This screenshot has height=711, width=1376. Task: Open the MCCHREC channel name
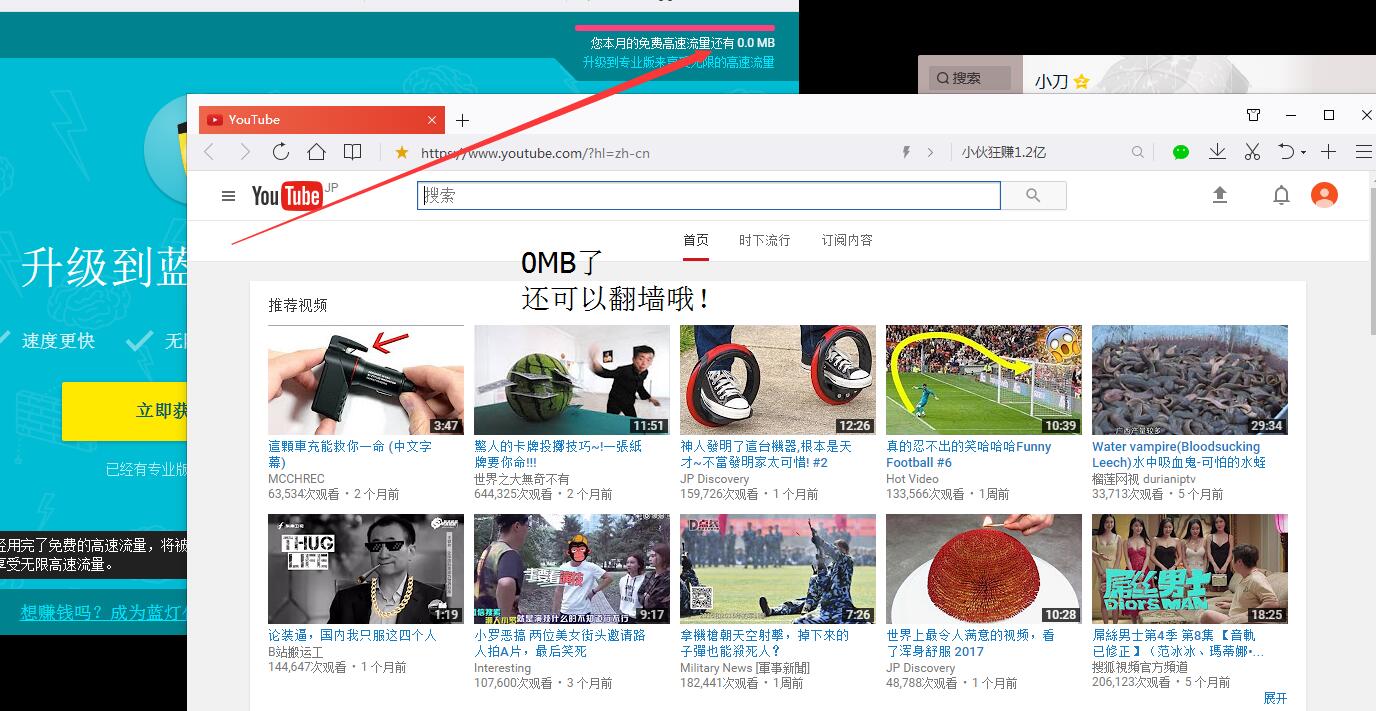click(296, 479)
